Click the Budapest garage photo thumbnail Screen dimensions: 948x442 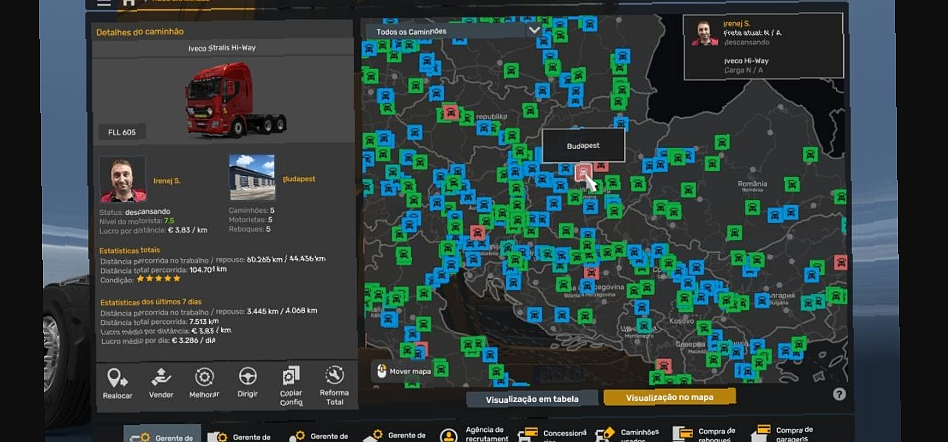(252, 177)
